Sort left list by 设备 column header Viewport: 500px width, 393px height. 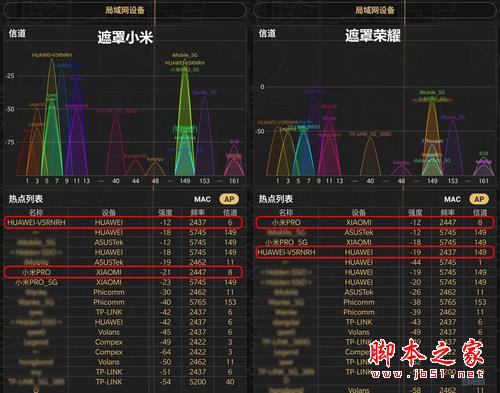109,212
